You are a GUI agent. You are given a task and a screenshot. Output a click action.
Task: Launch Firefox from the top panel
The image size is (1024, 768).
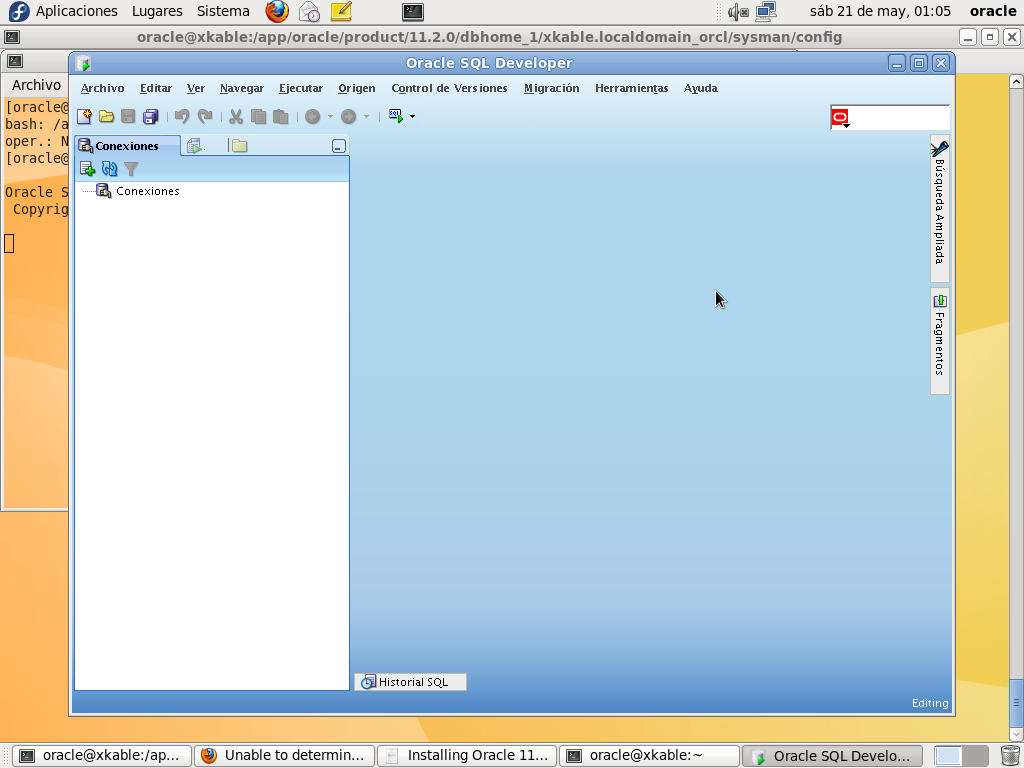coord(277,11)
